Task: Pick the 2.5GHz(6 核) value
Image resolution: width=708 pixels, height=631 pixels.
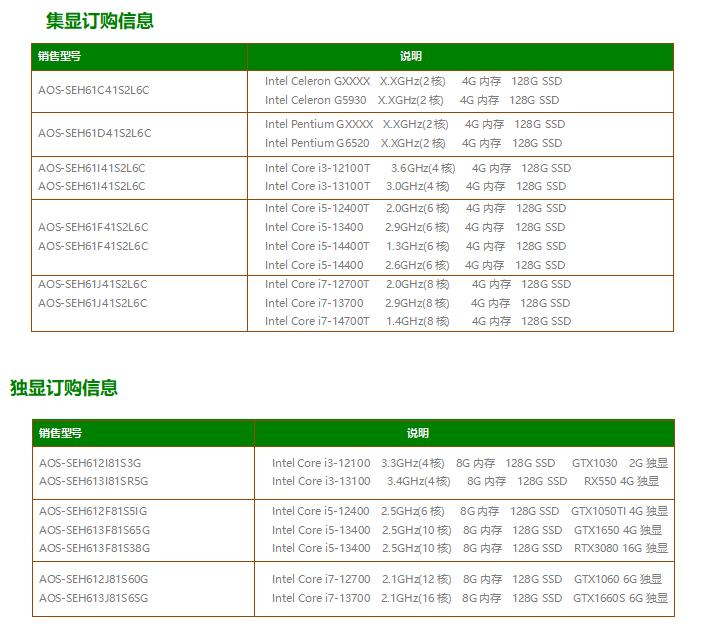Action: (x=413, y=511)
